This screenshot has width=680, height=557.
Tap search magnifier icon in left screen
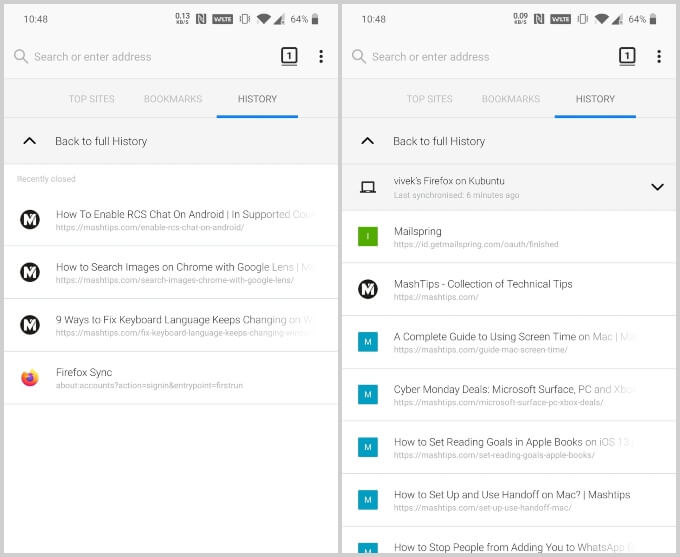(x=21, y=56)
